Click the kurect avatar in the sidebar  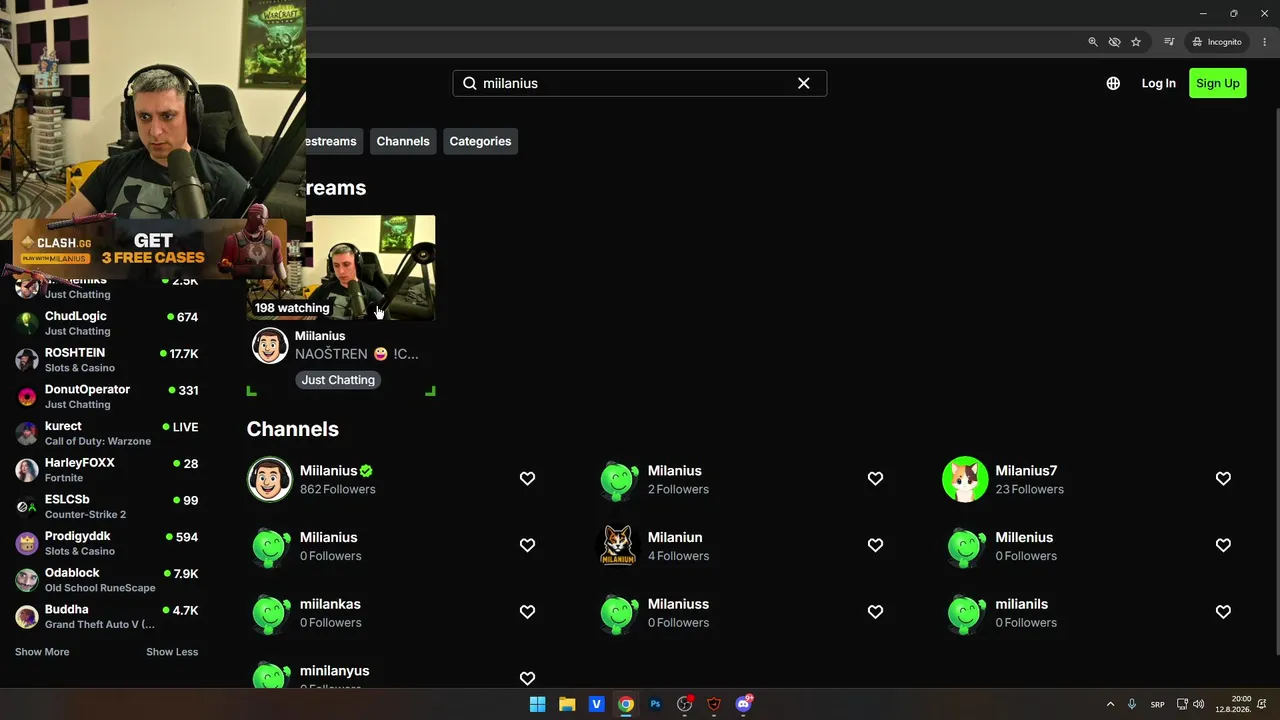(x=27, y=433)
